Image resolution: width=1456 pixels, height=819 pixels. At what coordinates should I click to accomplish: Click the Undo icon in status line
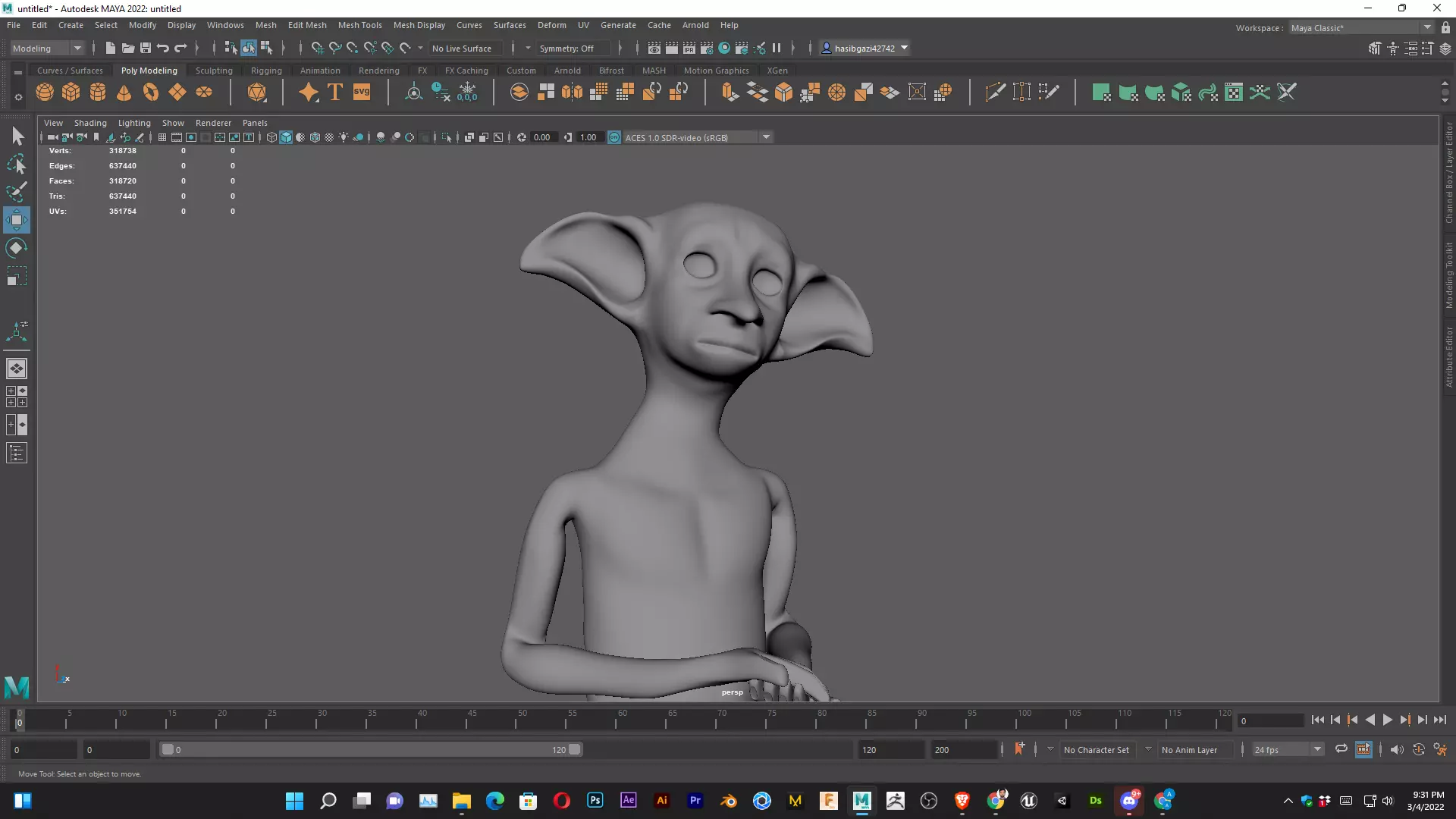point(163,49)
